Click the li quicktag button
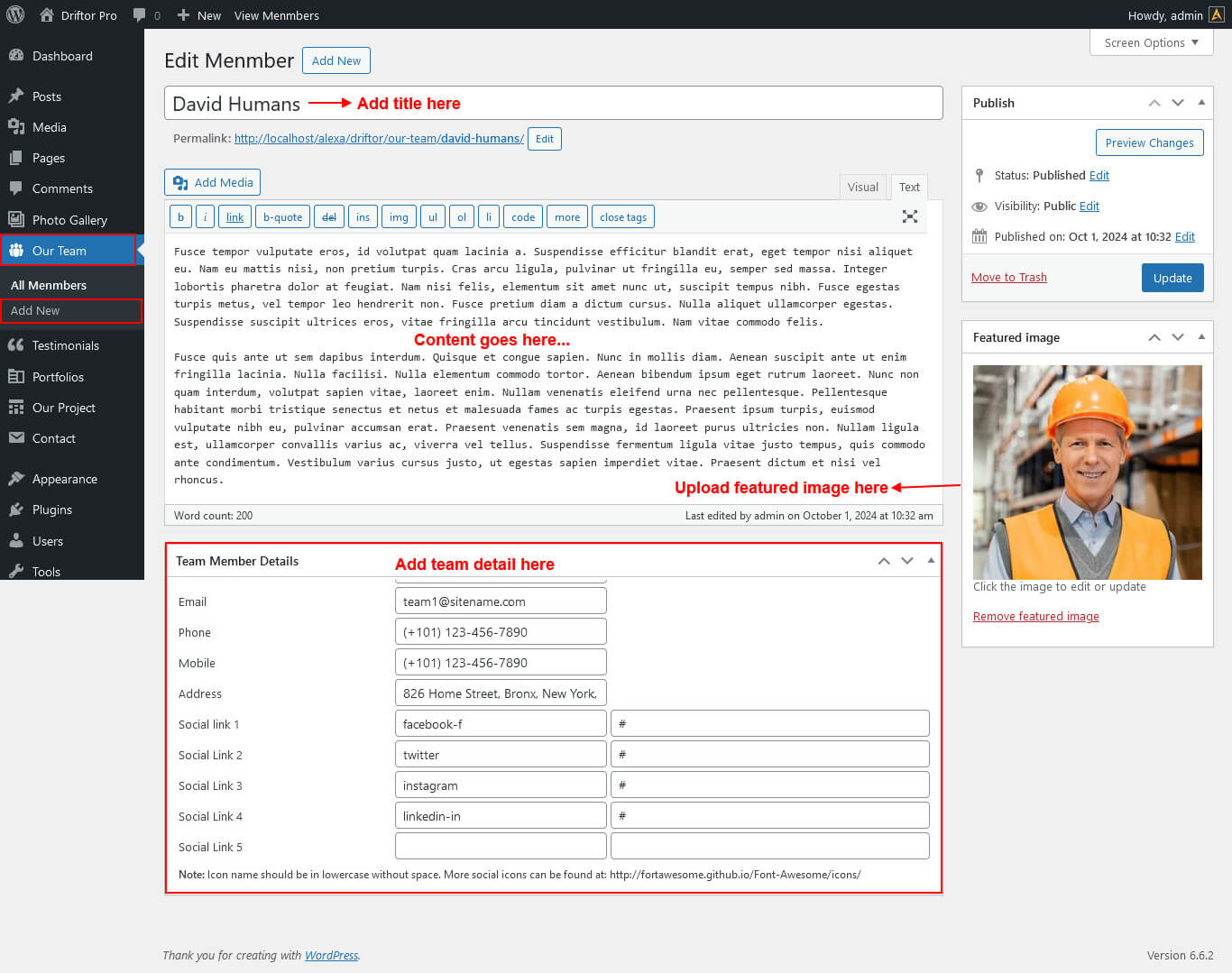The image size is (1232, 973). coord(489,217)
